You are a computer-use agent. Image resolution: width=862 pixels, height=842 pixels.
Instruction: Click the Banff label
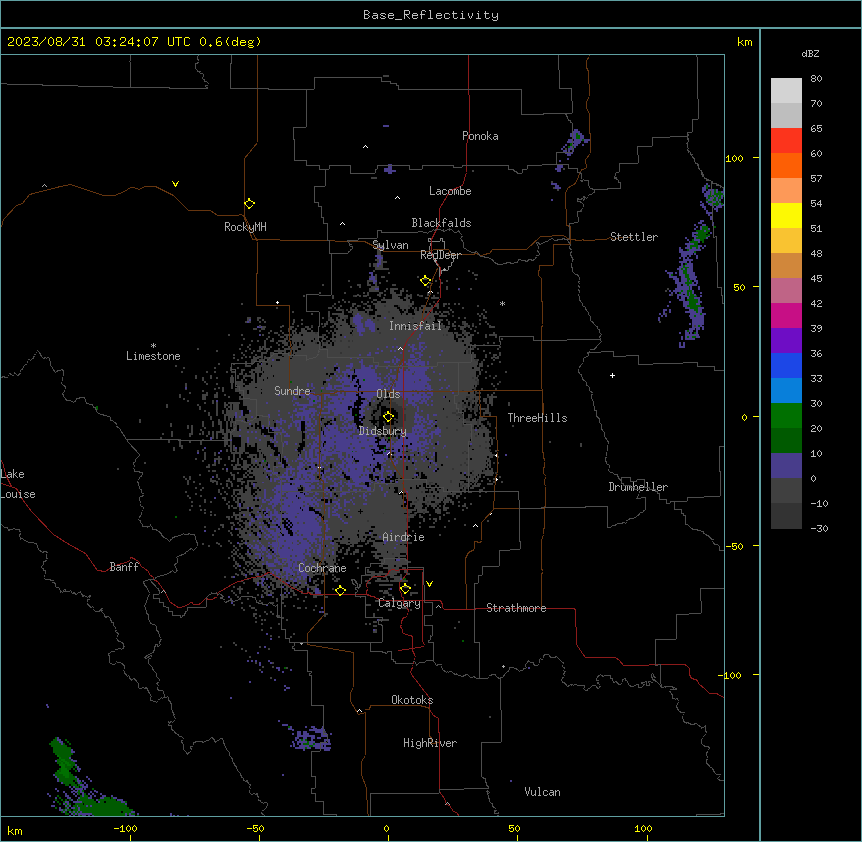(124, 567)
